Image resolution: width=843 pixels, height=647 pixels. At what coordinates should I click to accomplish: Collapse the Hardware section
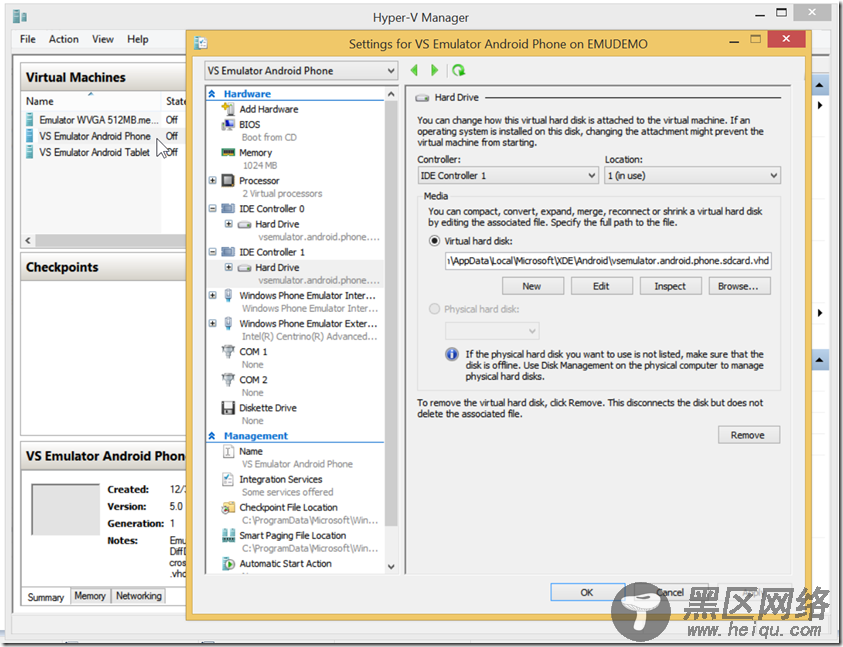[x=212, y=94]
